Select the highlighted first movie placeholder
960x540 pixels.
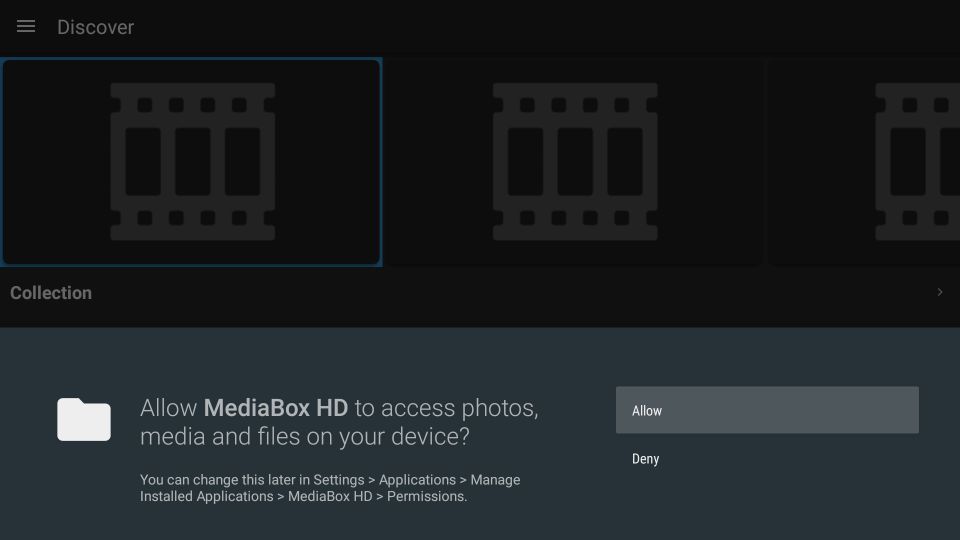tap(192, 162)
